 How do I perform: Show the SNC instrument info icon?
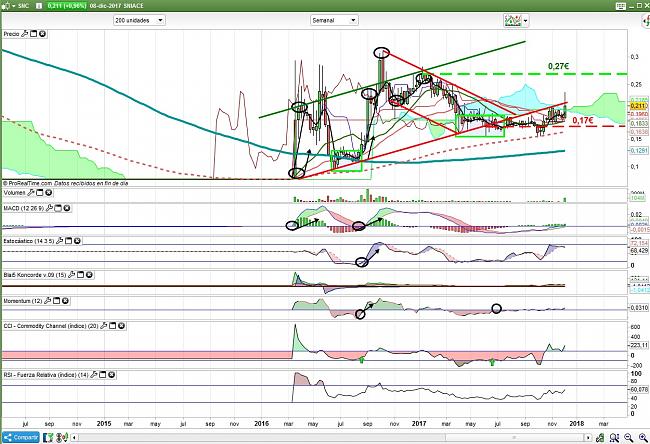39,6
